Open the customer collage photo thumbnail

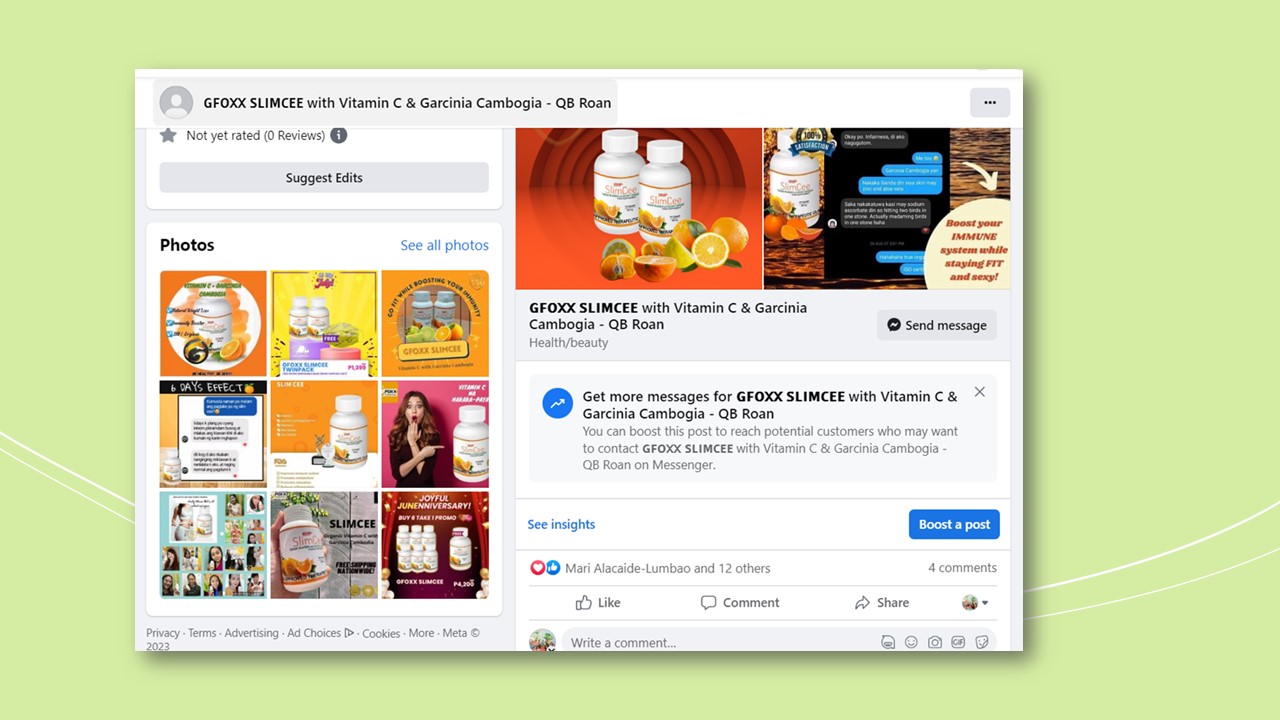click(x=213, y=545)
